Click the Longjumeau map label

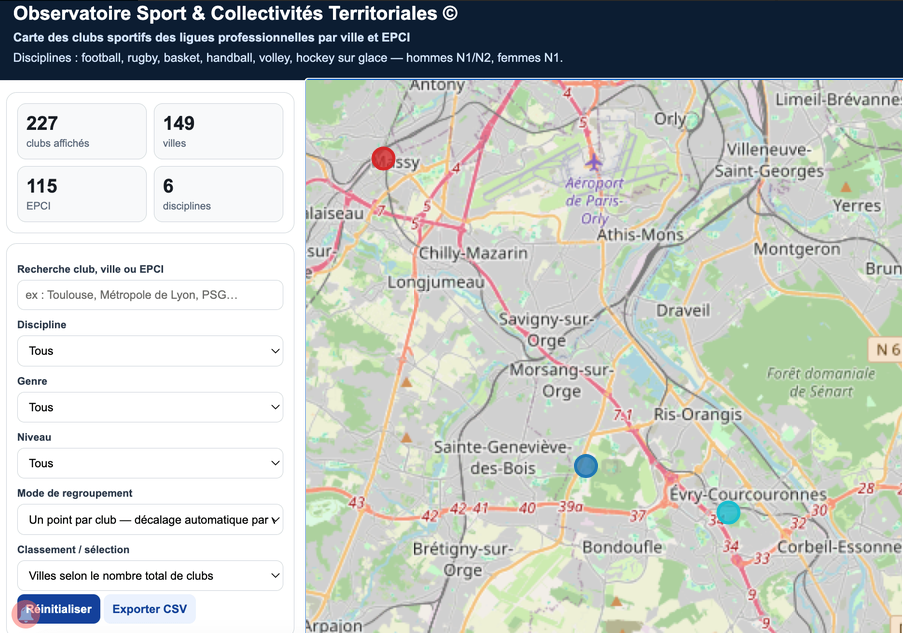436,282
